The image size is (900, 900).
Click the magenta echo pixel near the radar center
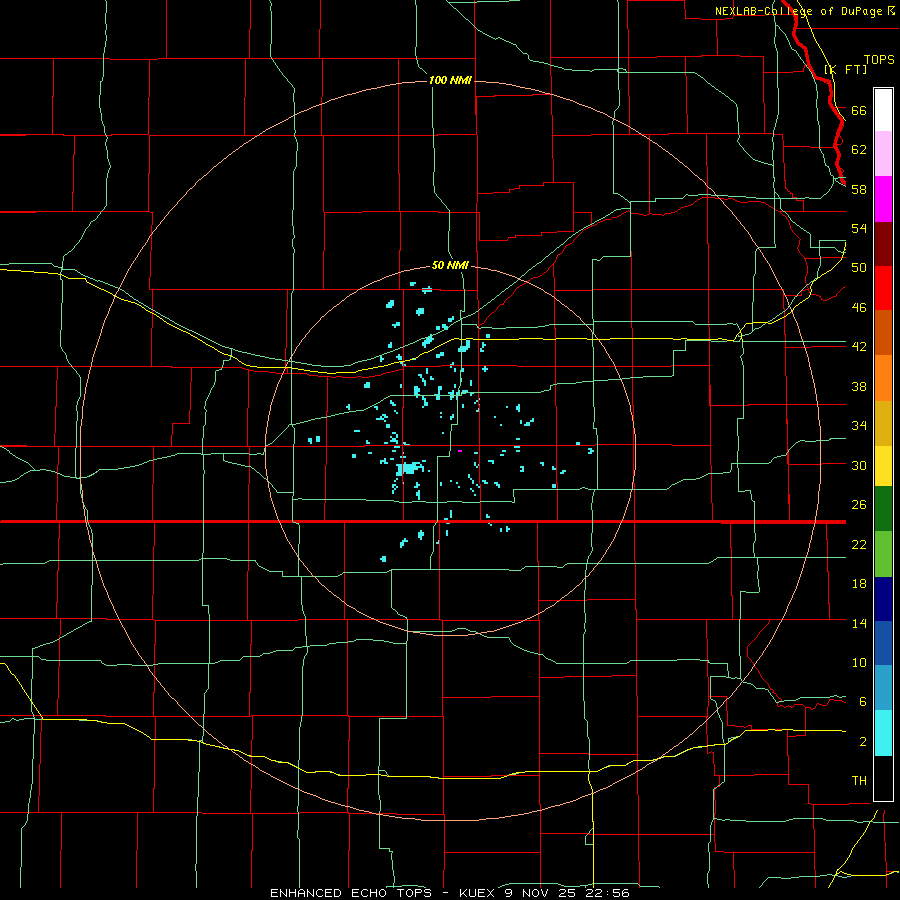(460, 451)
